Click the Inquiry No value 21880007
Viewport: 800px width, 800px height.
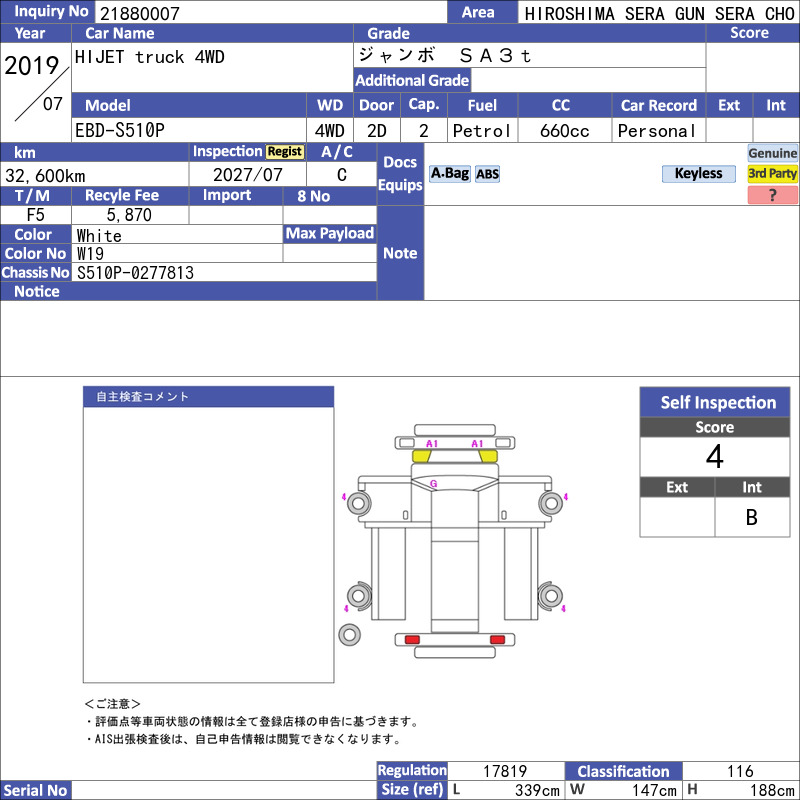[x=140, y=14]
